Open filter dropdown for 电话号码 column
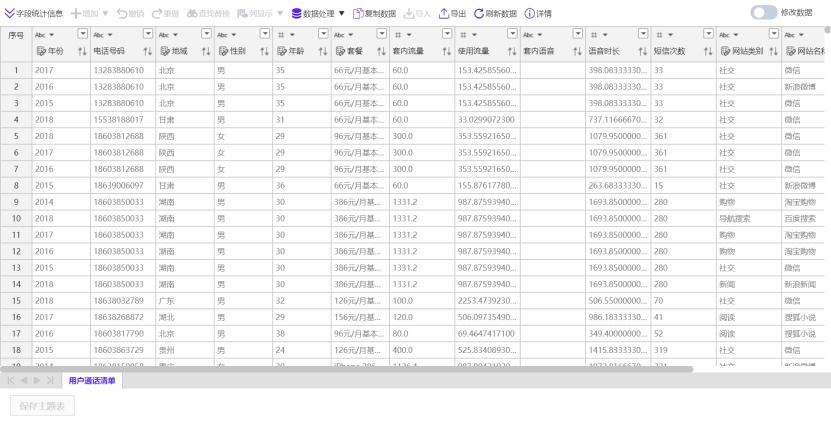 click(x=148, y=34)
